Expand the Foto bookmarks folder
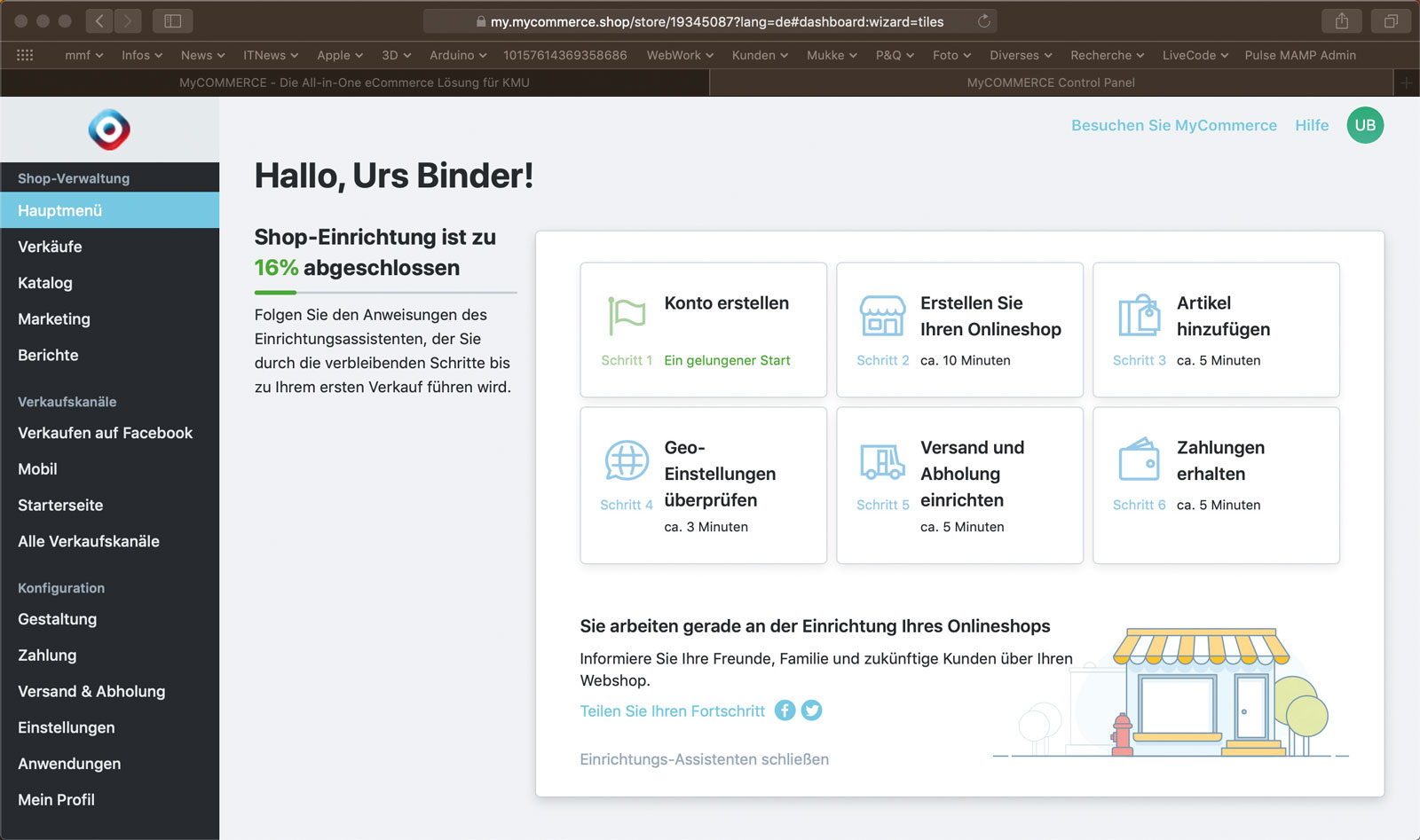 (x=951, y=55)
